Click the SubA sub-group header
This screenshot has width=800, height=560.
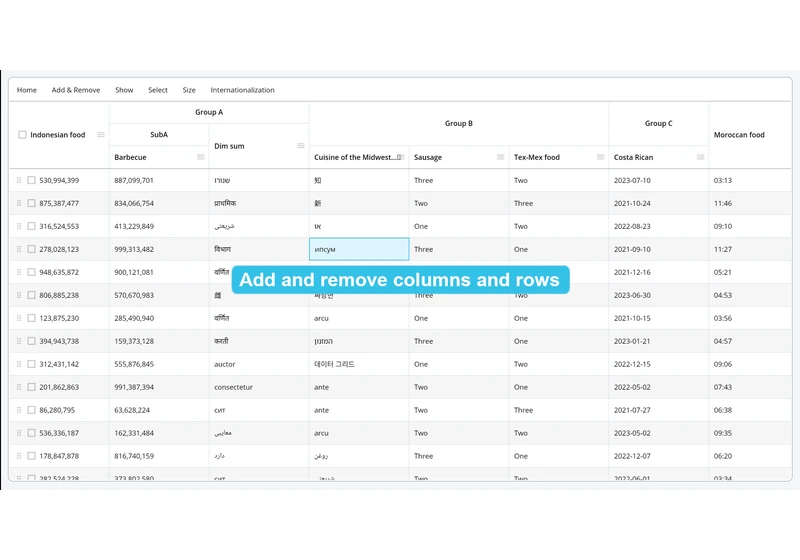(159, 135)
